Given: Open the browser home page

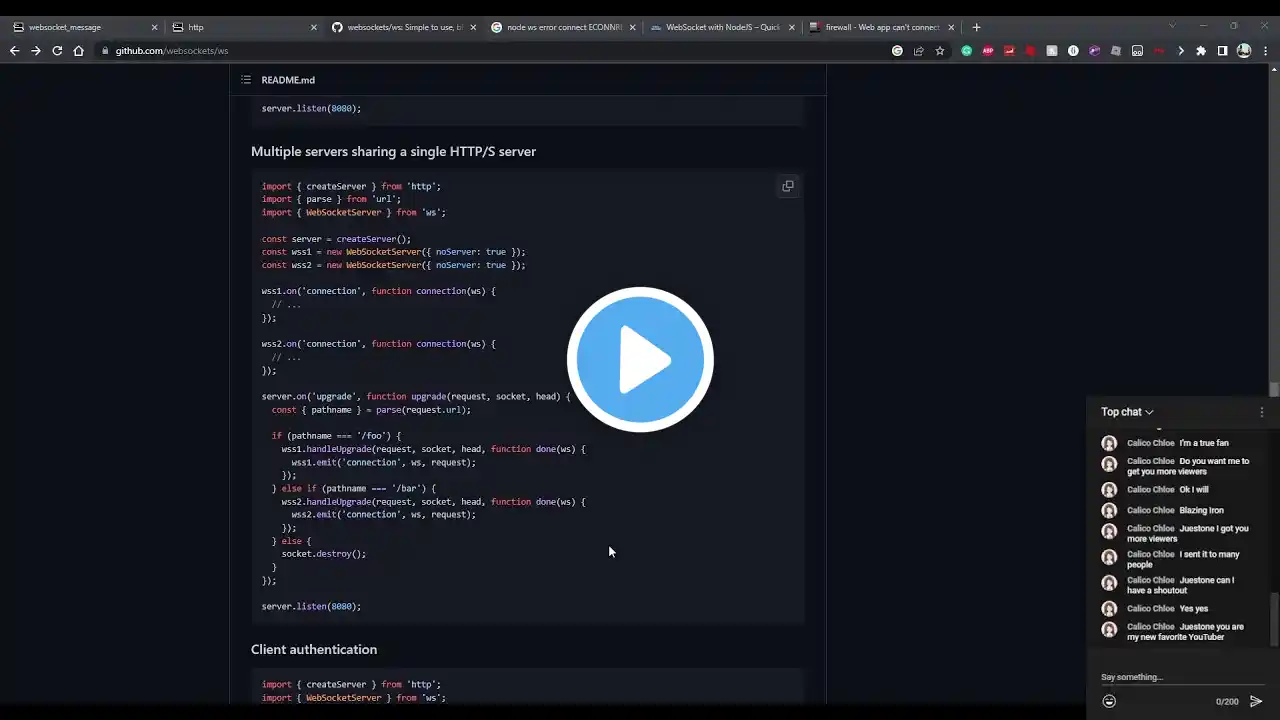Looking at the screenshot, I should (78, 51).
